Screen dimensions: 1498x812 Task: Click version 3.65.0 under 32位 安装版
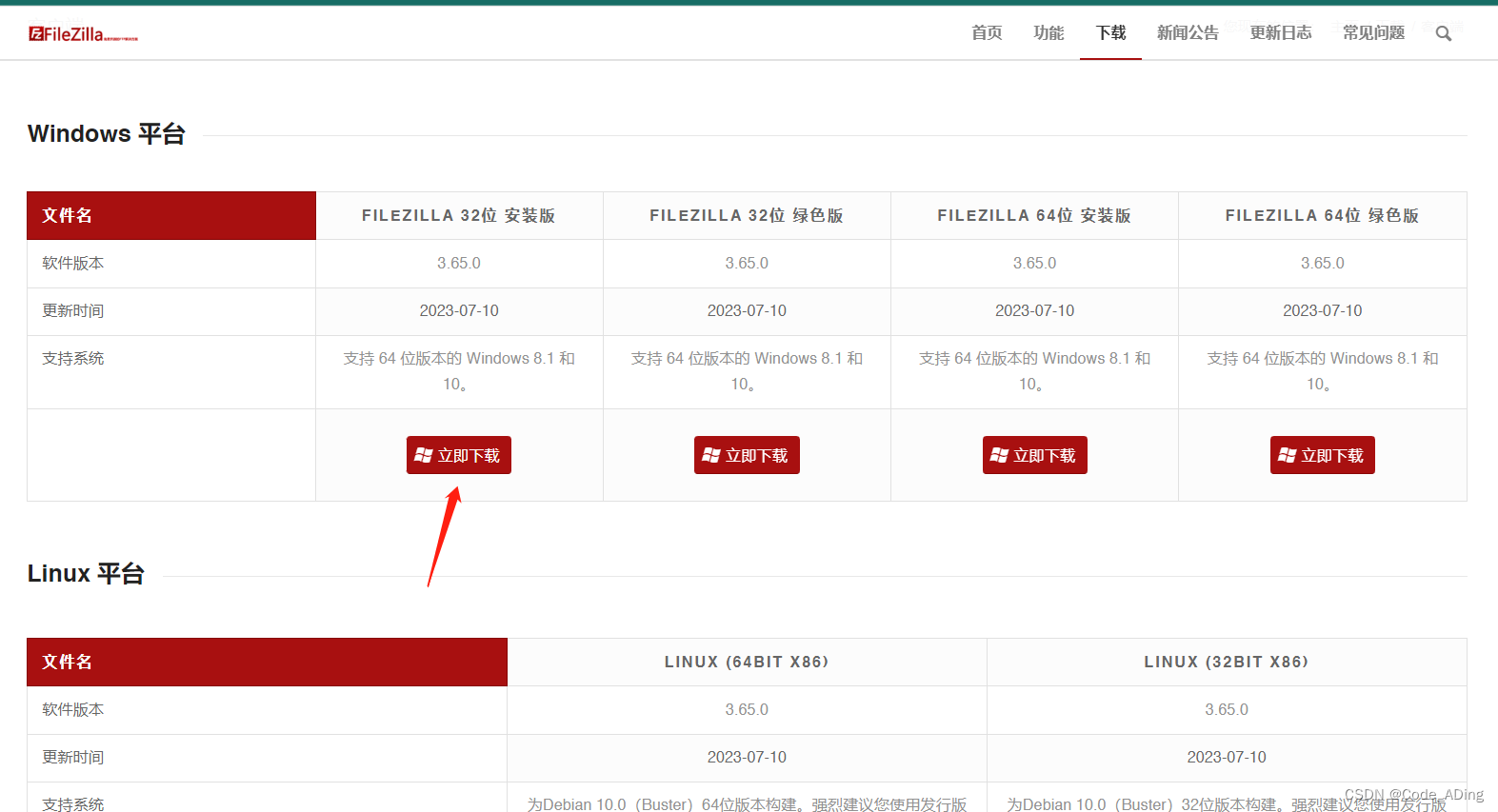click(459, 264)
